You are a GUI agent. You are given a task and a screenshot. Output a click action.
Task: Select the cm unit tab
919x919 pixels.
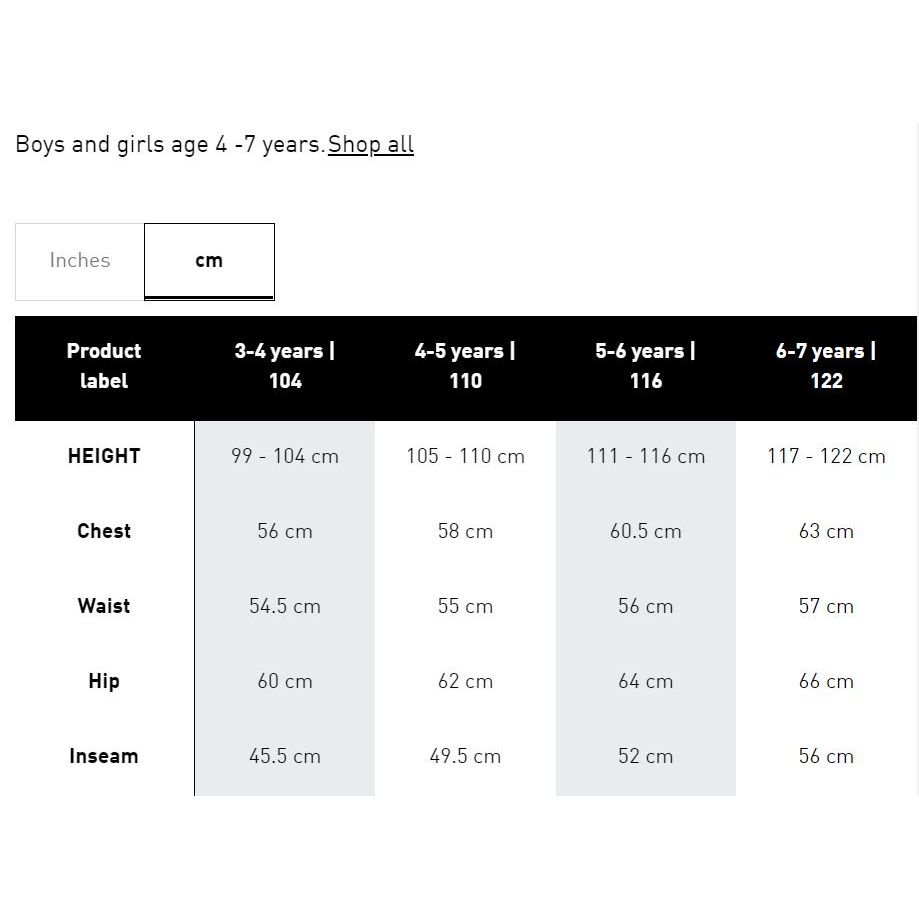[209, 260]
